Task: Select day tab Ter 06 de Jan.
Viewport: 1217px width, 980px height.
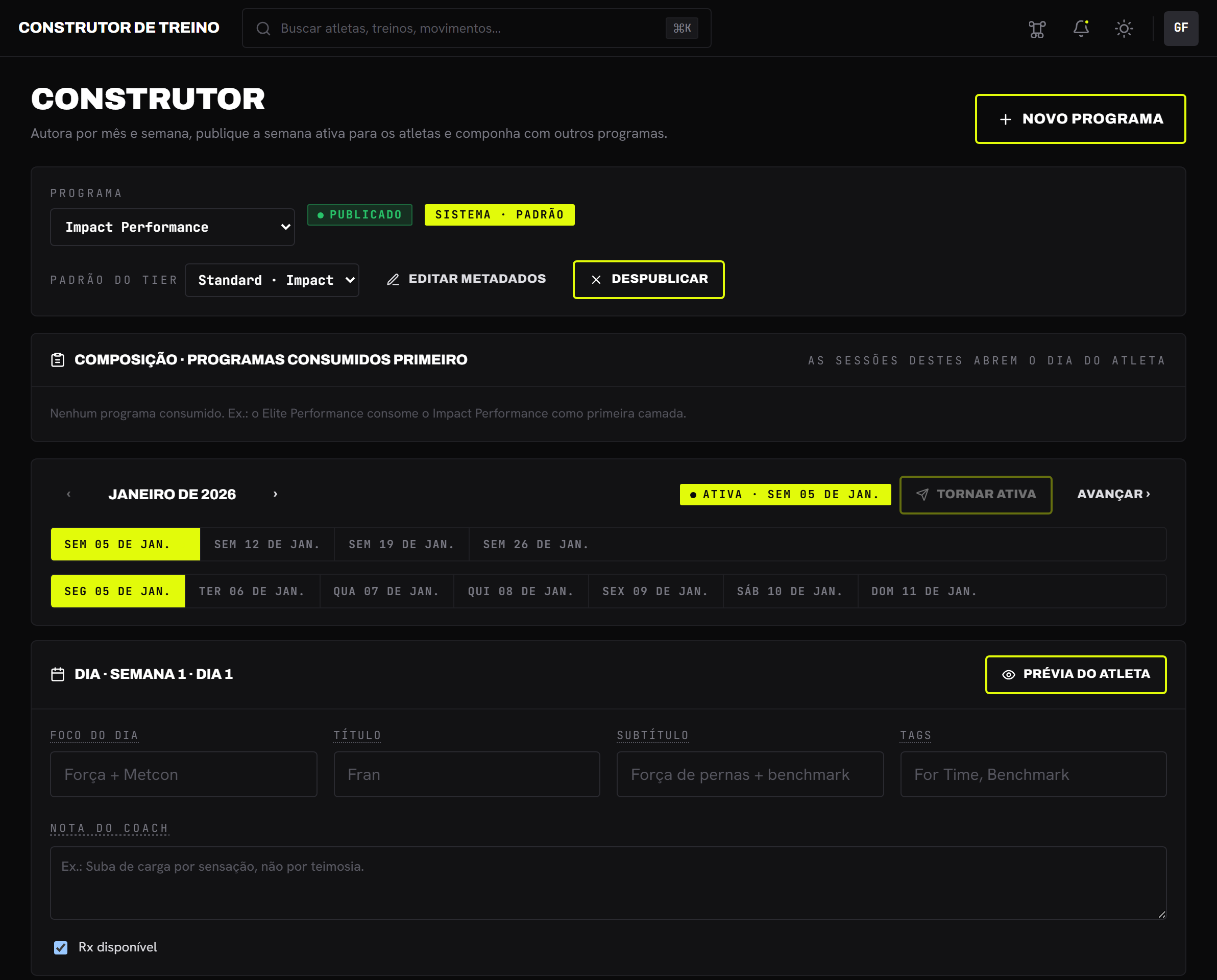Action: coord(252,591)
